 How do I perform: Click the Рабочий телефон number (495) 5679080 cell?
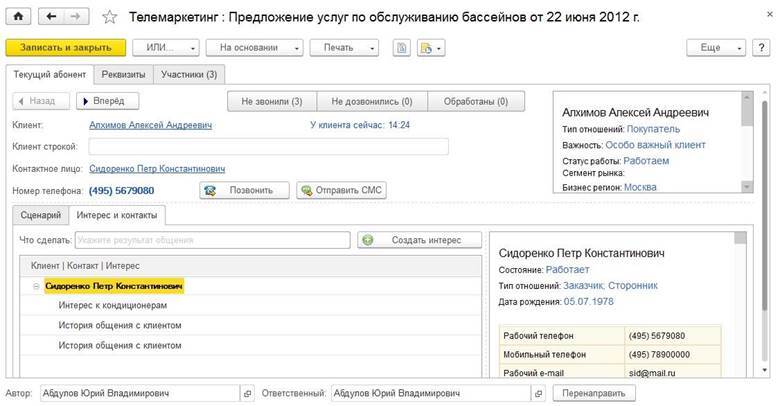pos(672,336)
